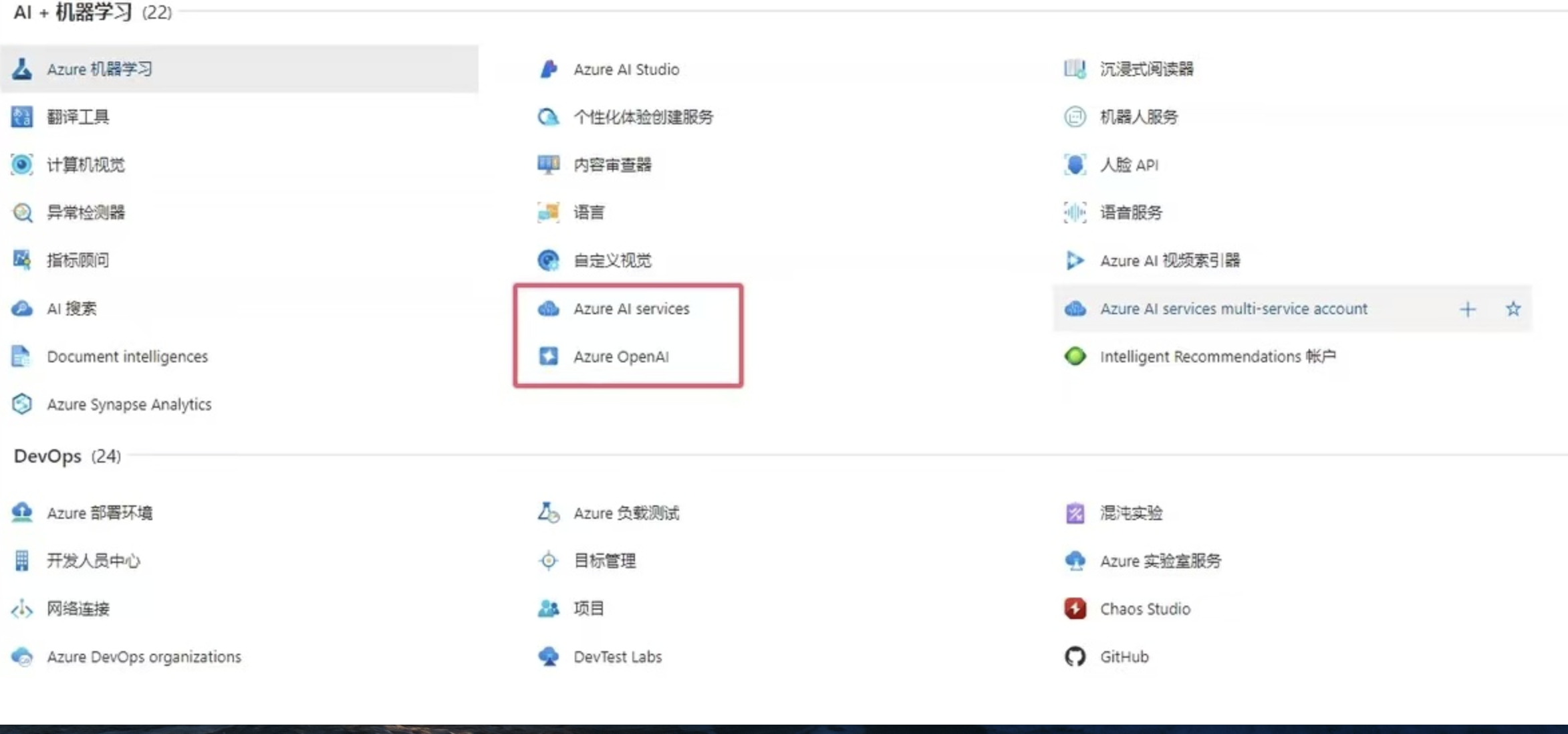This screenshot has height=734, width=1568.
Task: Select the DevOps (24) category heading
Action: 68,456
